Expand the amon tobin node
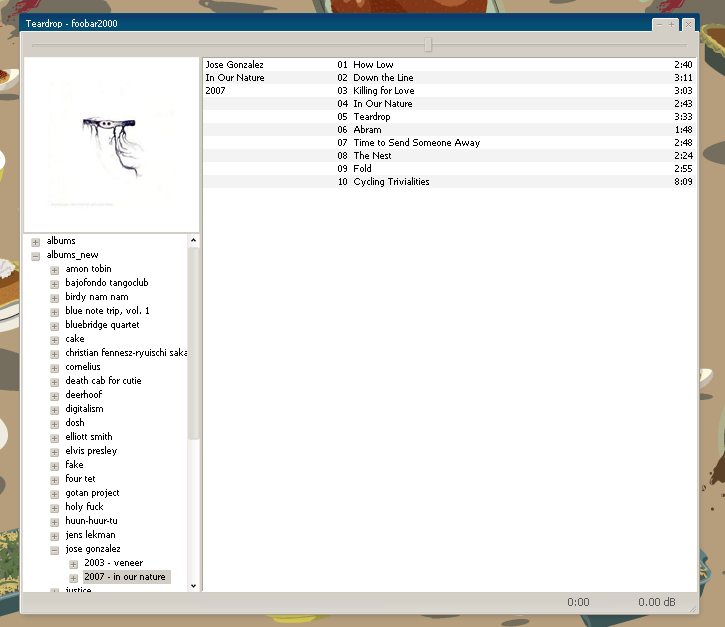Image resolution: width=725 pixels, height=627 pixels. [x=55, y=270]
